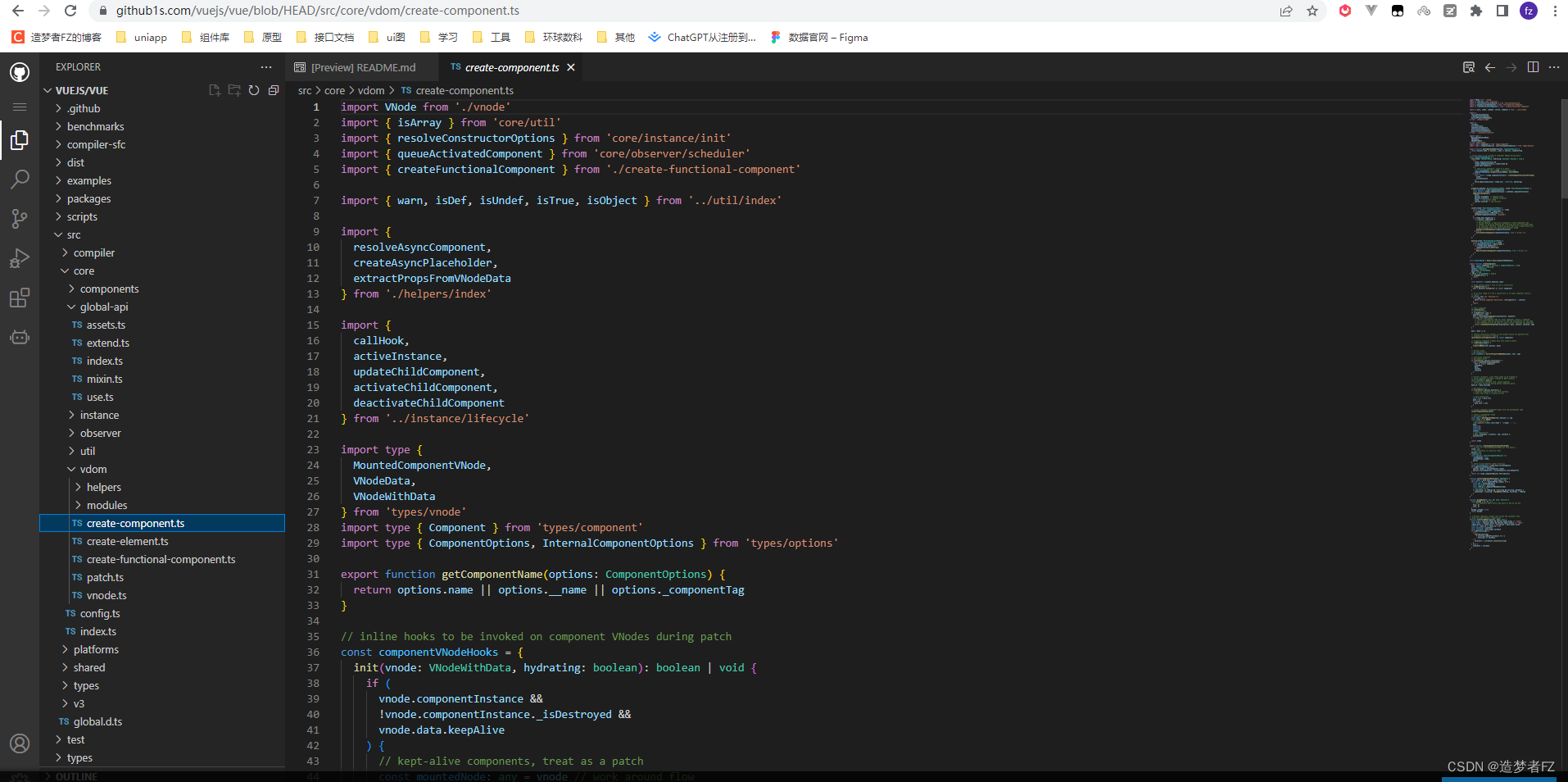The image size is (1568, 782).
Task: Collapse the core folder
Action: coord(84,271)
